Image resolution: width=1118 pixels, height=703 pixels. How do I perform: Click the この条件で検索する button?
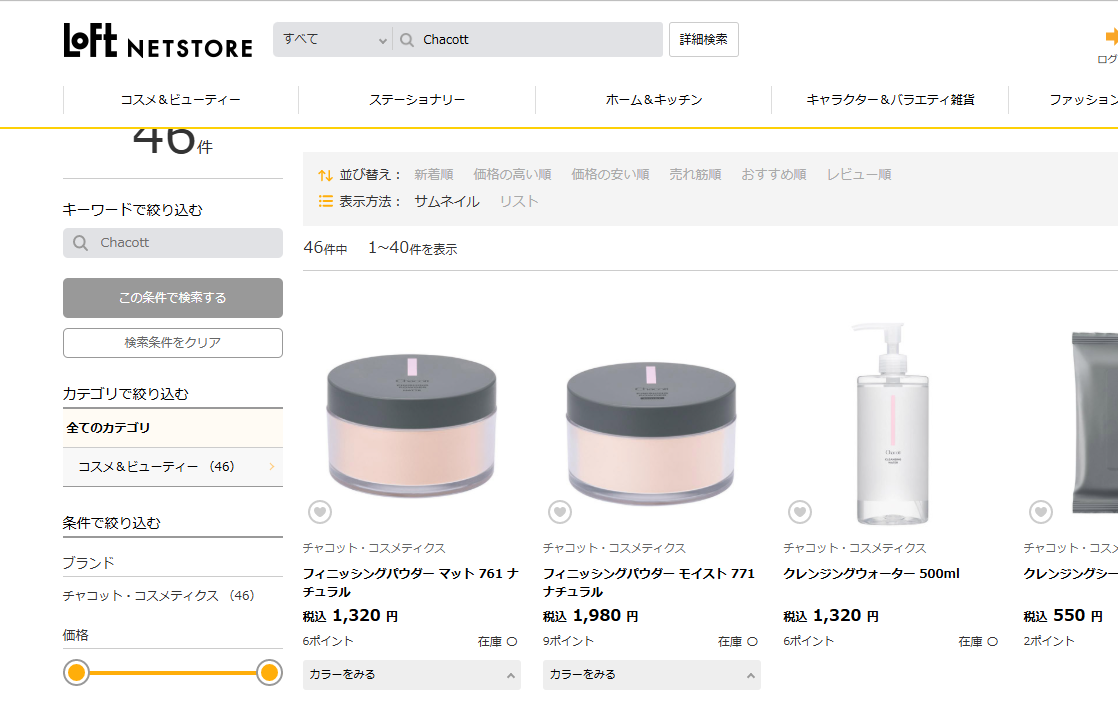(x=173, y=298)
